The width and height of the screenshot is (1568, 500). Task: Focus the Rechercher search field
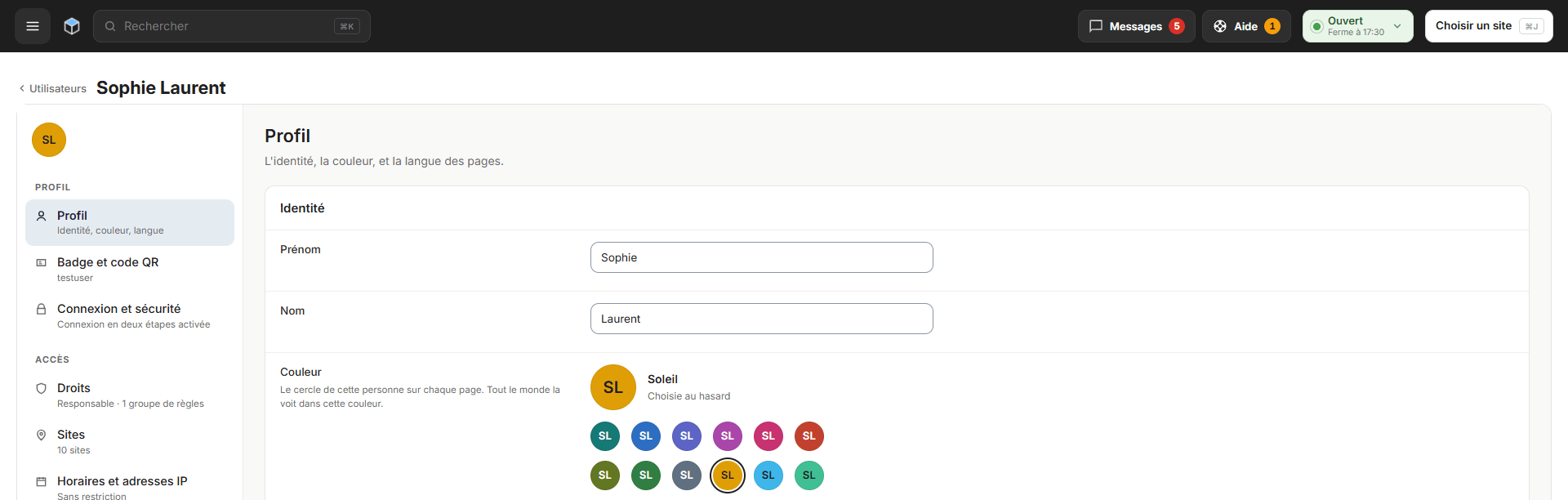(232, 26)
